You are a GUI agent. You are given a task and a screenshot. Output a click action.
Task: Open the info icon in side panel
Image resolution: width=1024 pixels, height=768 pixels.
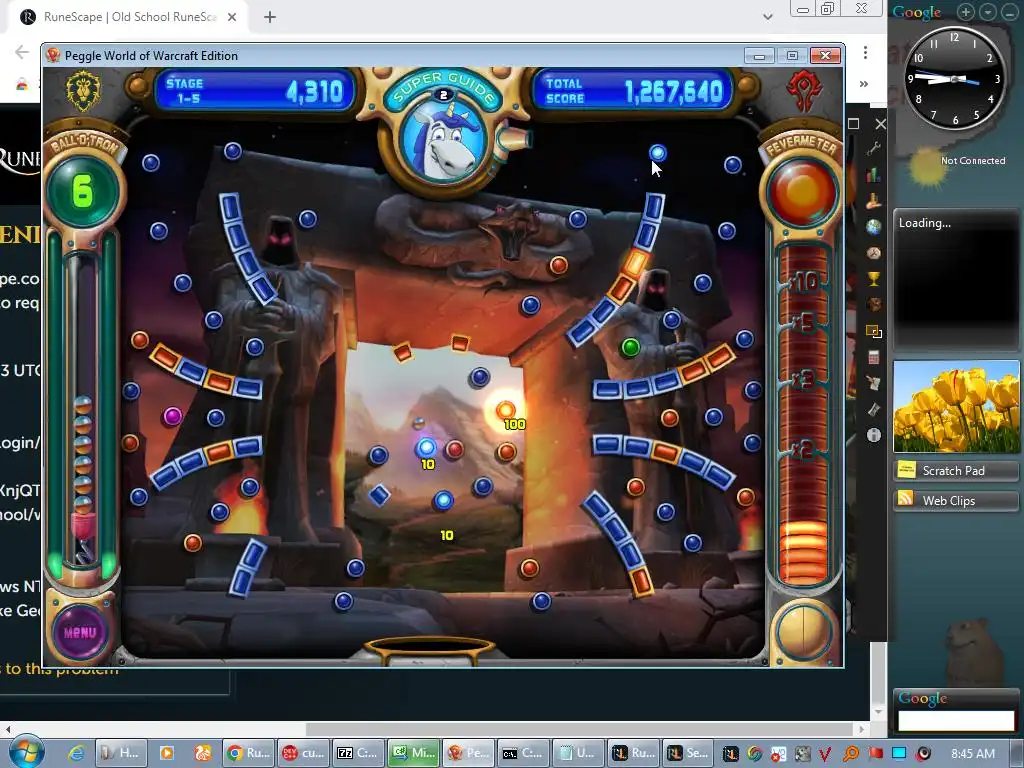(x=874, y=435)
